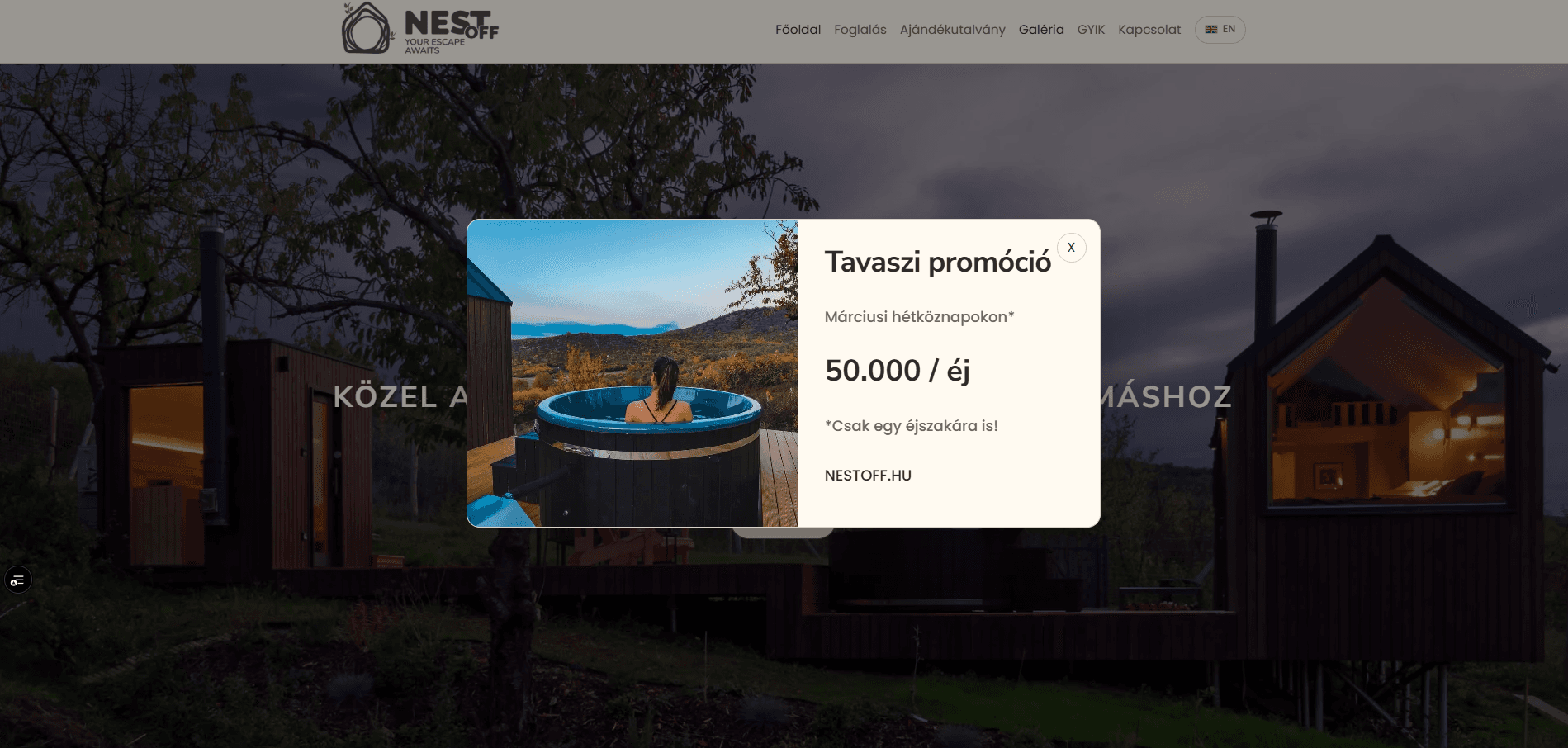Image resolution: width=1568 pixels, height=748 pixels.
Task: Click the UK flag icon
Action: (x=1211, y=30)
